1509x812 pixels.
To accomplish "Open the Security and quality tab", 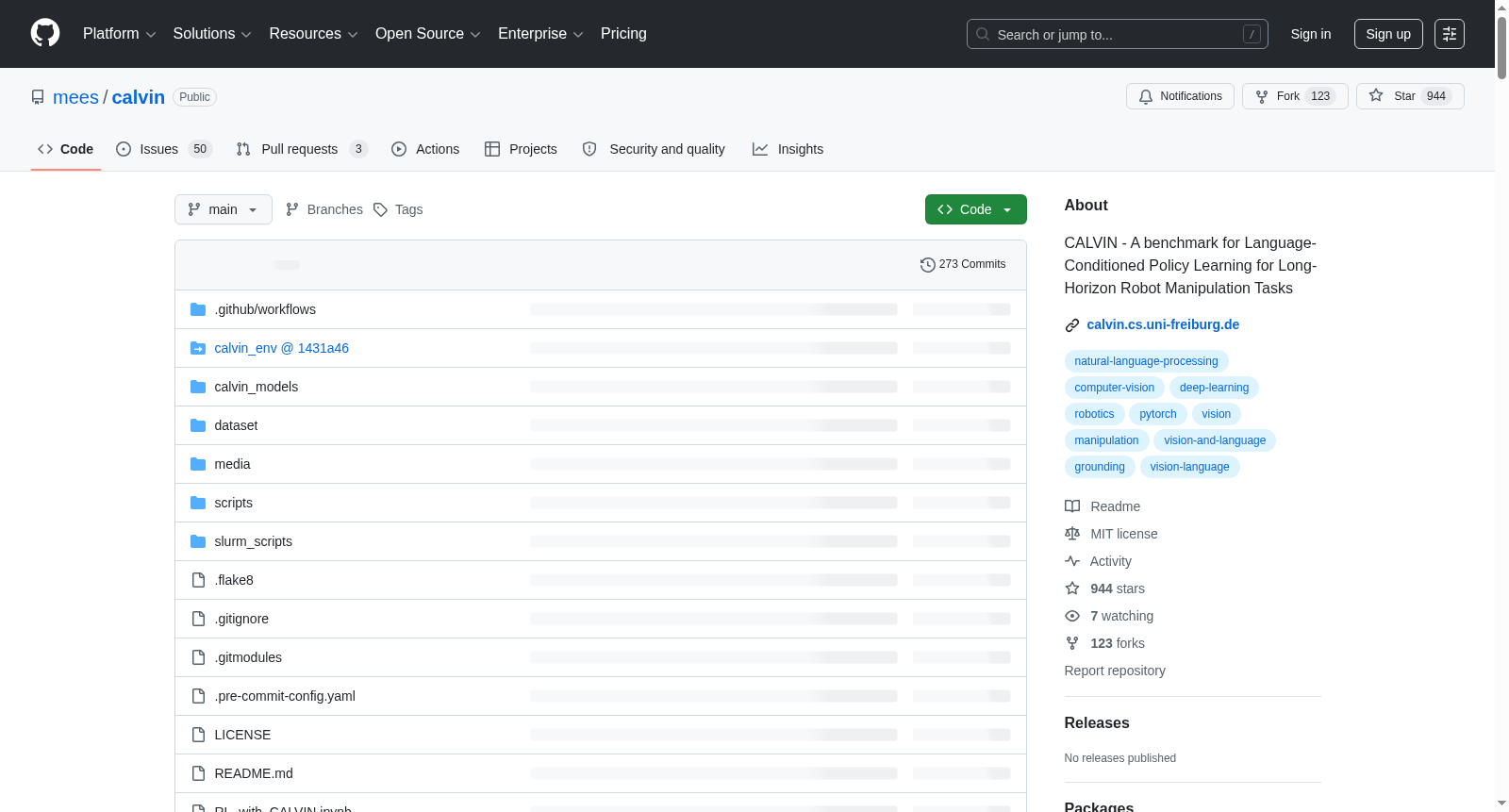I will 655,149.
